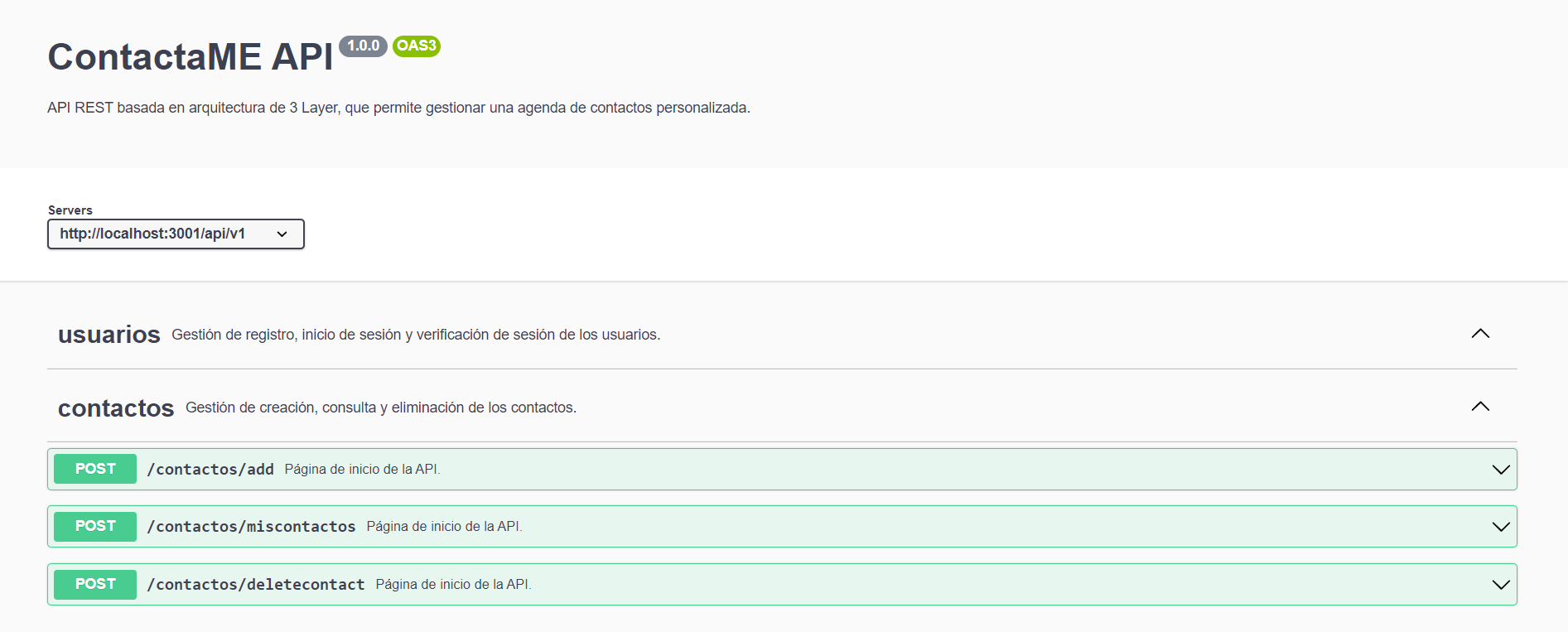The image size is (1568, 632).
Task: Expand the /contactos/deletecontact row arrow
Action: 1501,585
